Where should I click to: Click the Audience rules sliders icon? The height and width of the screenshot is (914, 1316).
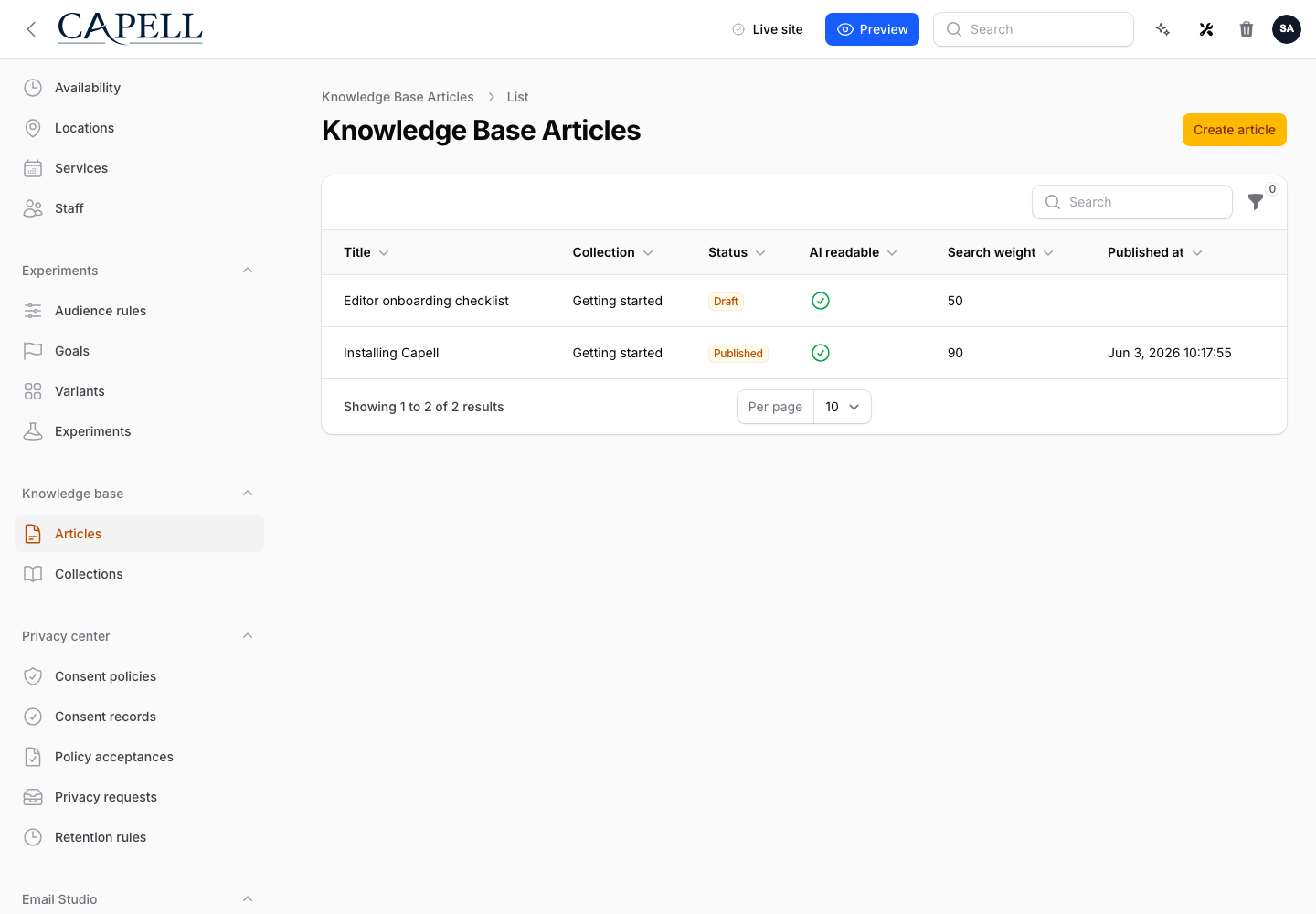pos(33,311)
